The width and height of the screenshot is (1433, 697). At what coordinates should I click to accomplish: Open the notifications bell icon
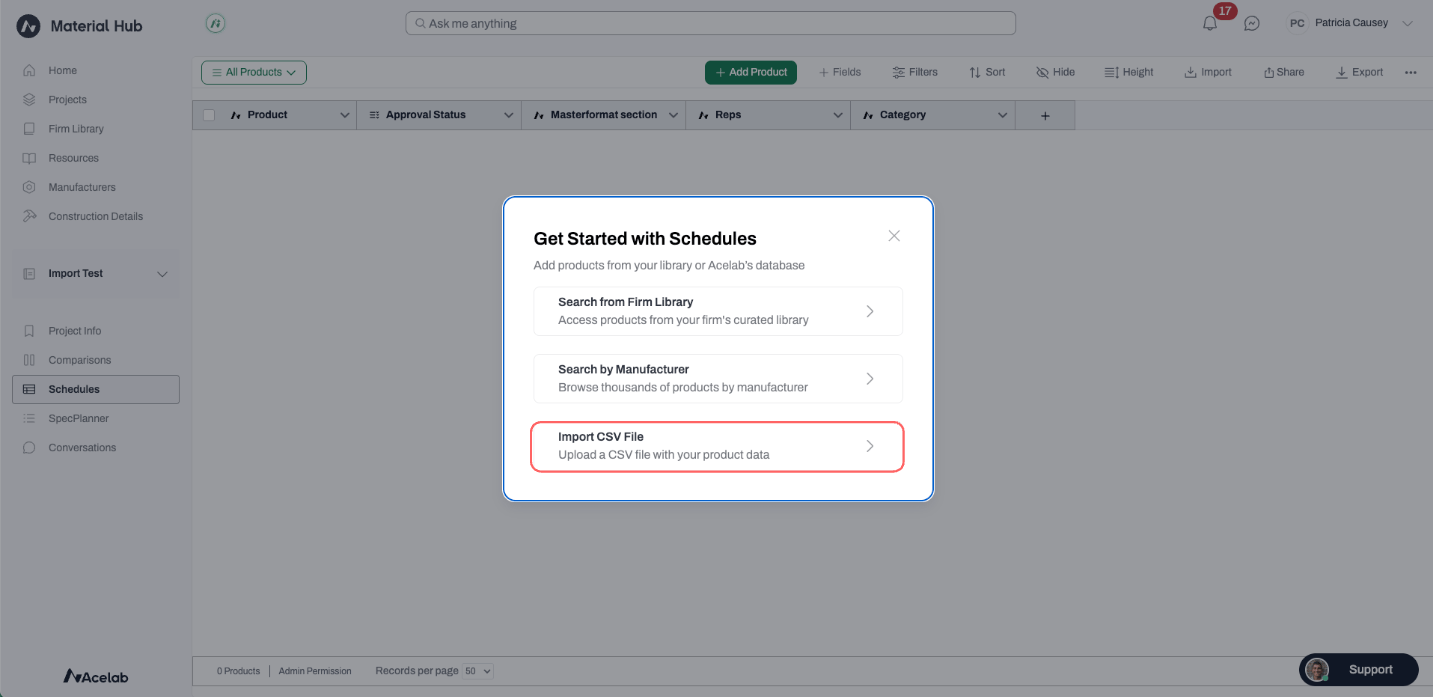point(1210,24)
